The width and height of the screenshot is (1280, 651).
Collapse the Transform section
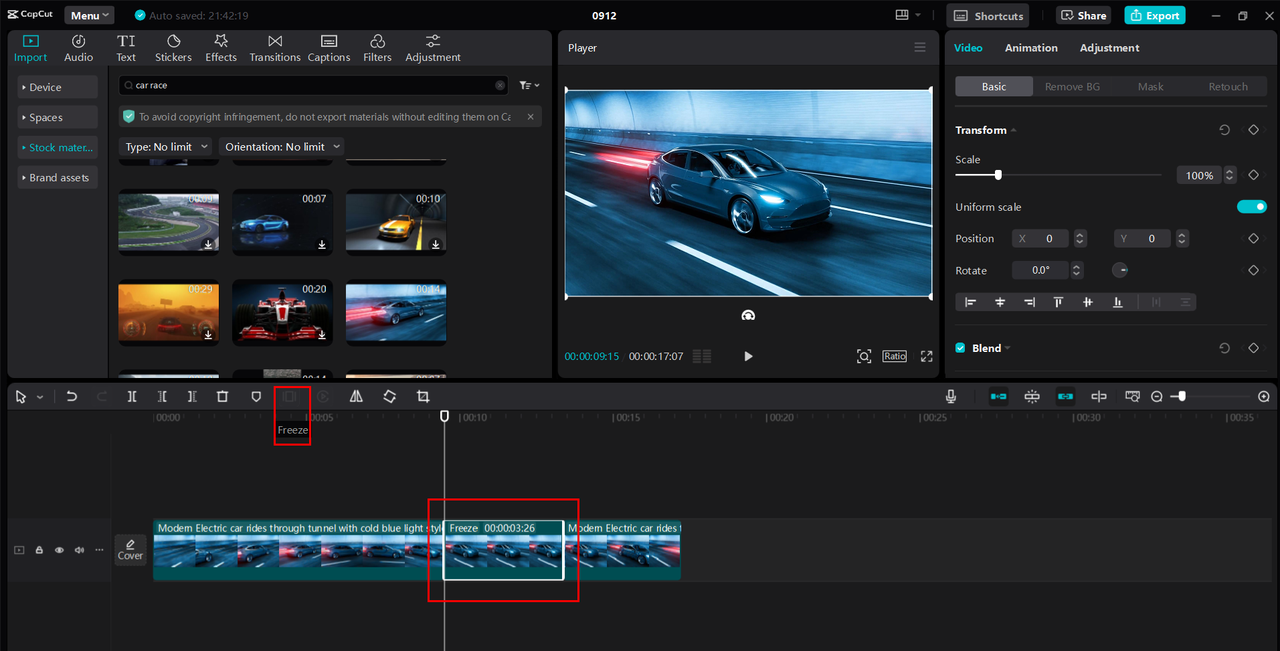pyautogui.click(x=1013, y=130)
